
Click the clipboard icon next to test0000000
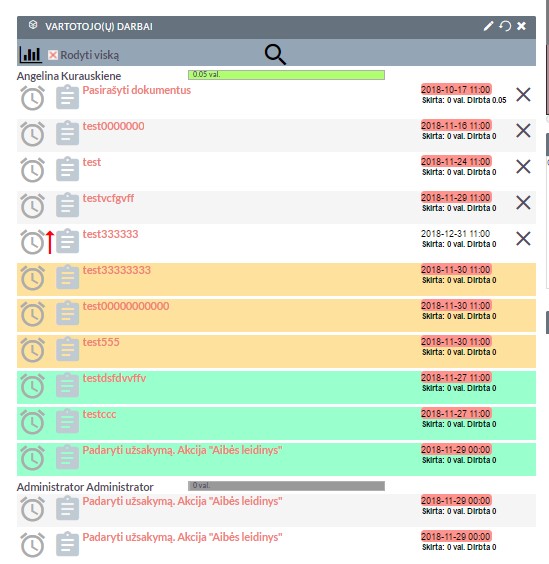[x=67, y=133]
